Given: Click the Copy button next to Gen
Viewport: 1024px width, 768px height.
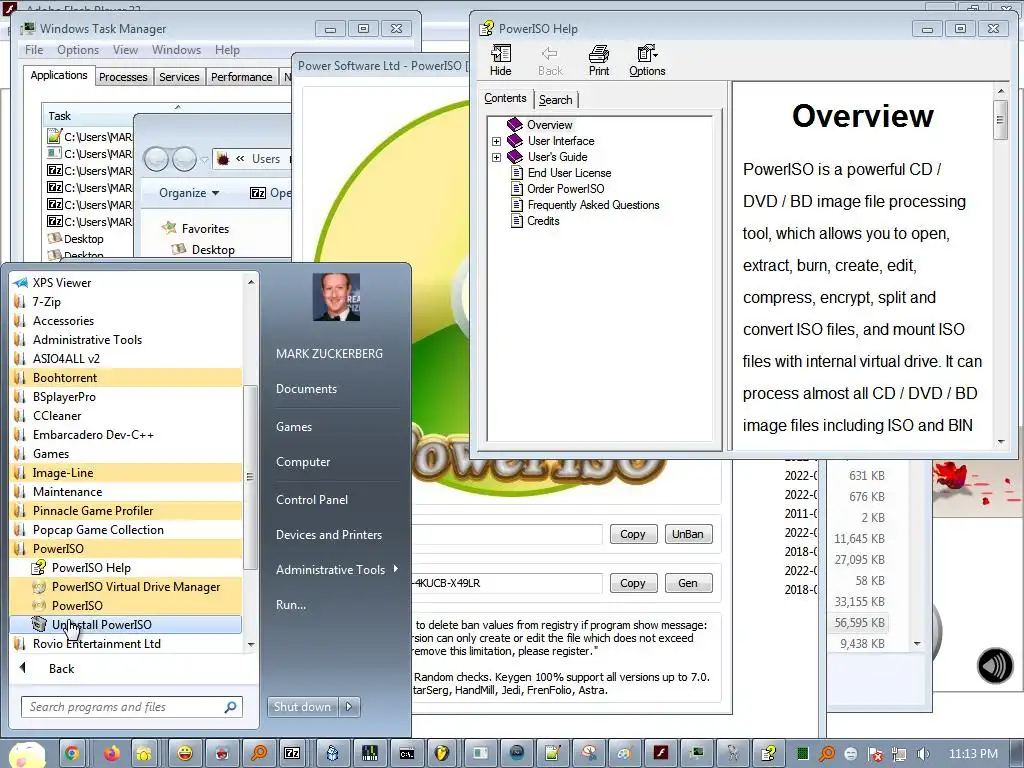Looking at the screenshot, I should (x=633, y=583).
